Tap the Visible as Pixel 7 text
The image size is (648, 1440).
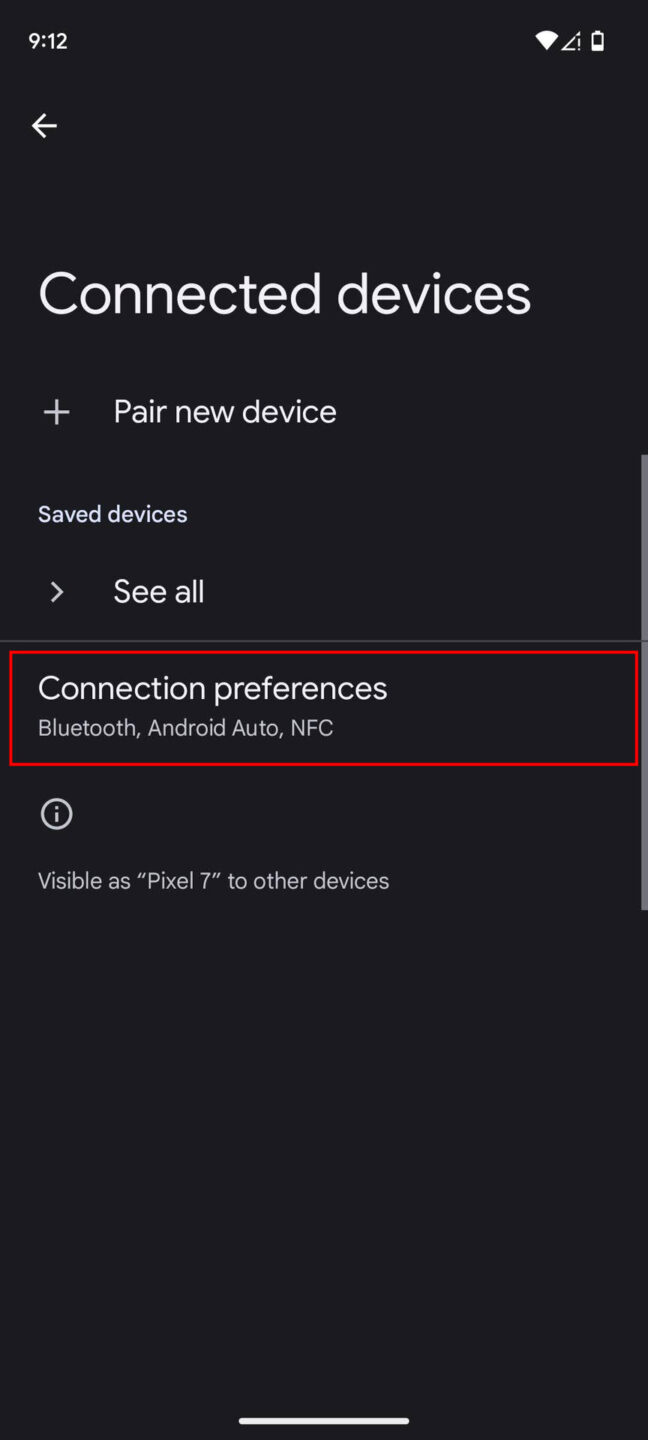tap(213, 880)
